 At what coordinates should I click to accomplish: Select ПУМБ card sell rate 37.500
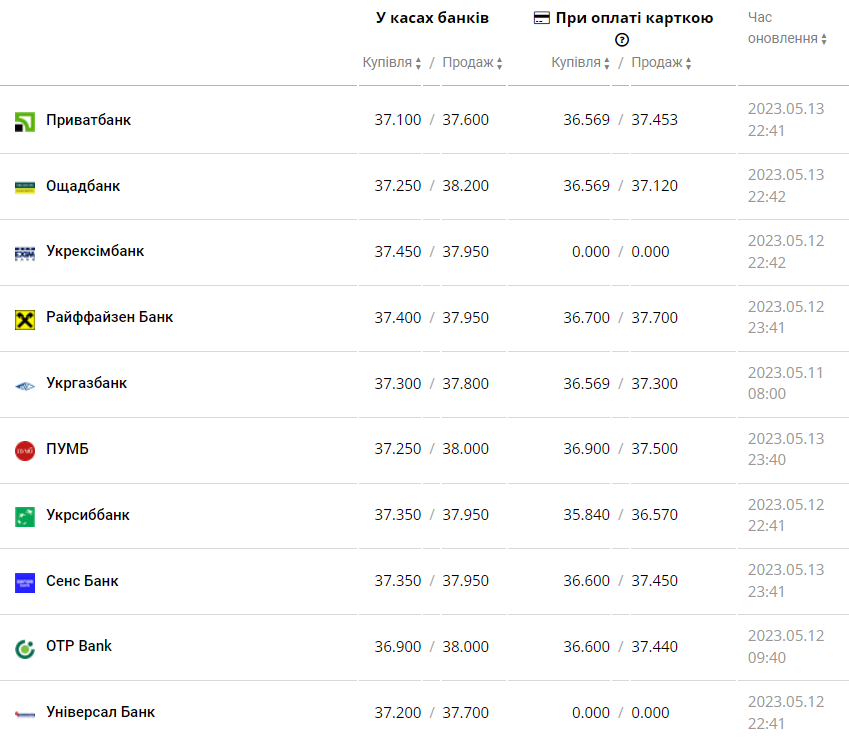click(655, 449)
